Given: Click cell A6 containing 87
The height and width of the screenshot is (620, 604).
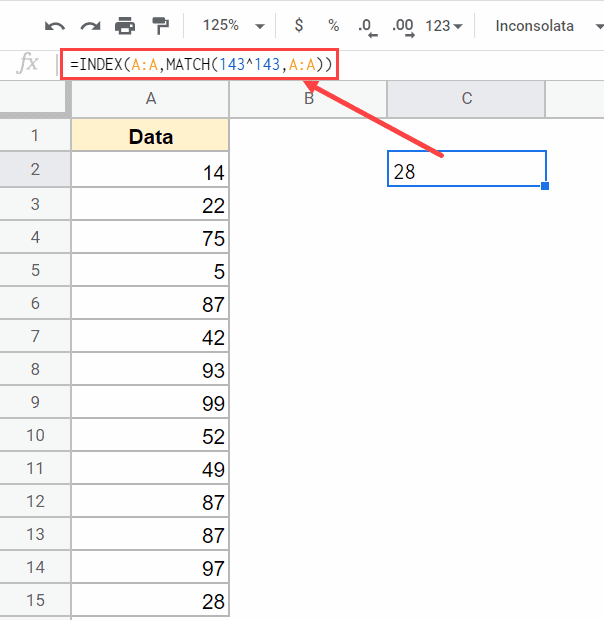Looking at the screenshot, I should coord(150,303).
